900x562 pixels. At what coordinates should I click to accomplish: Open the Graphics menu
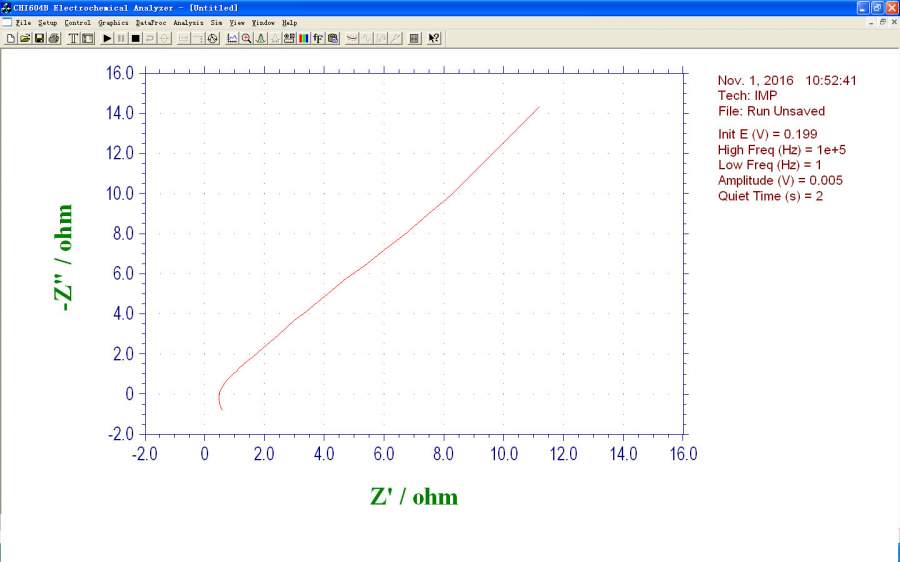[x=113, y=23]
